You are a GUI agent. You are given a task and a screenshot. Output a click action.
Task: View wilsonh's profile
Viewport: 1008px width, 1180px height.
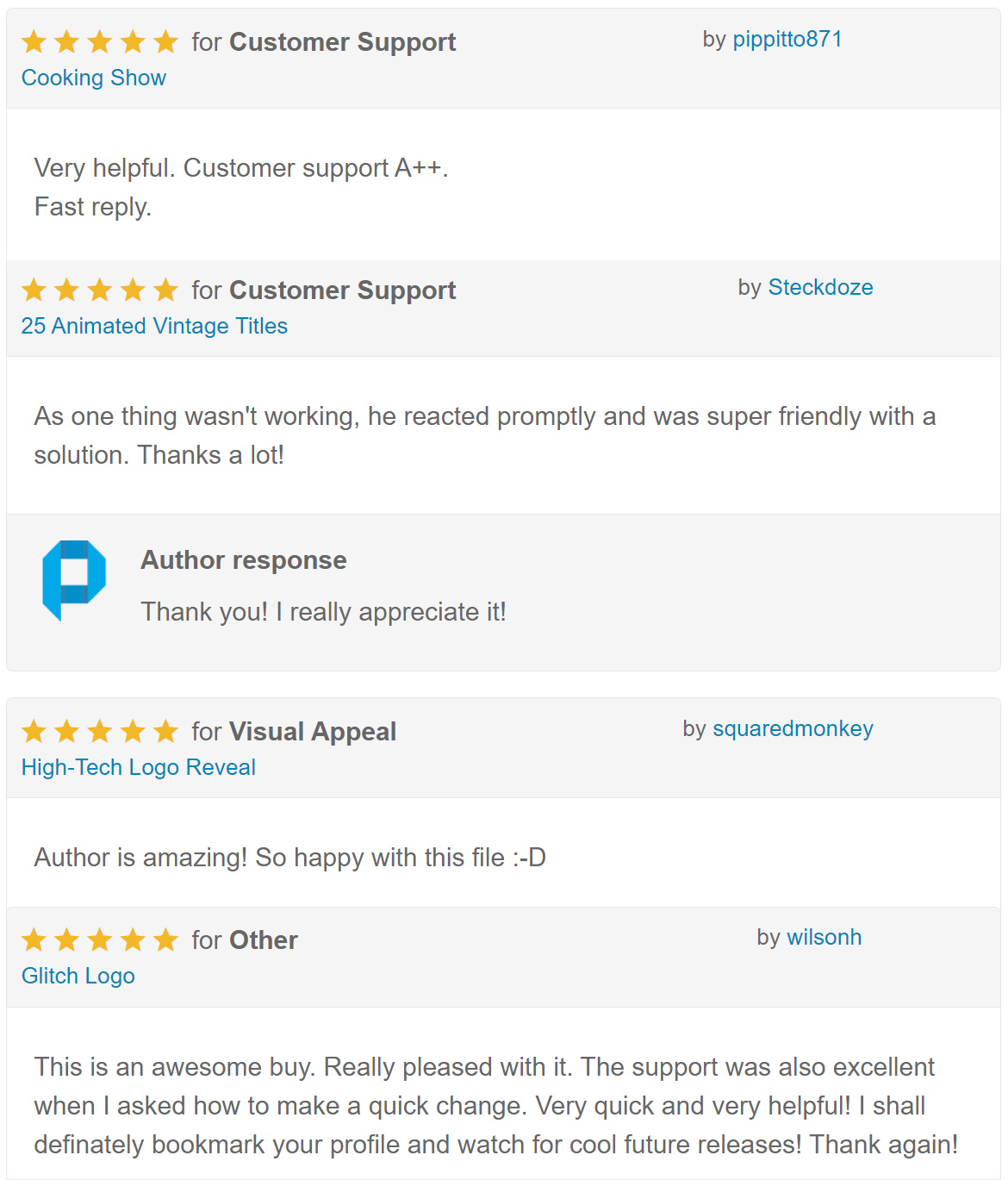pyautogui.click(x=823, y=937)
